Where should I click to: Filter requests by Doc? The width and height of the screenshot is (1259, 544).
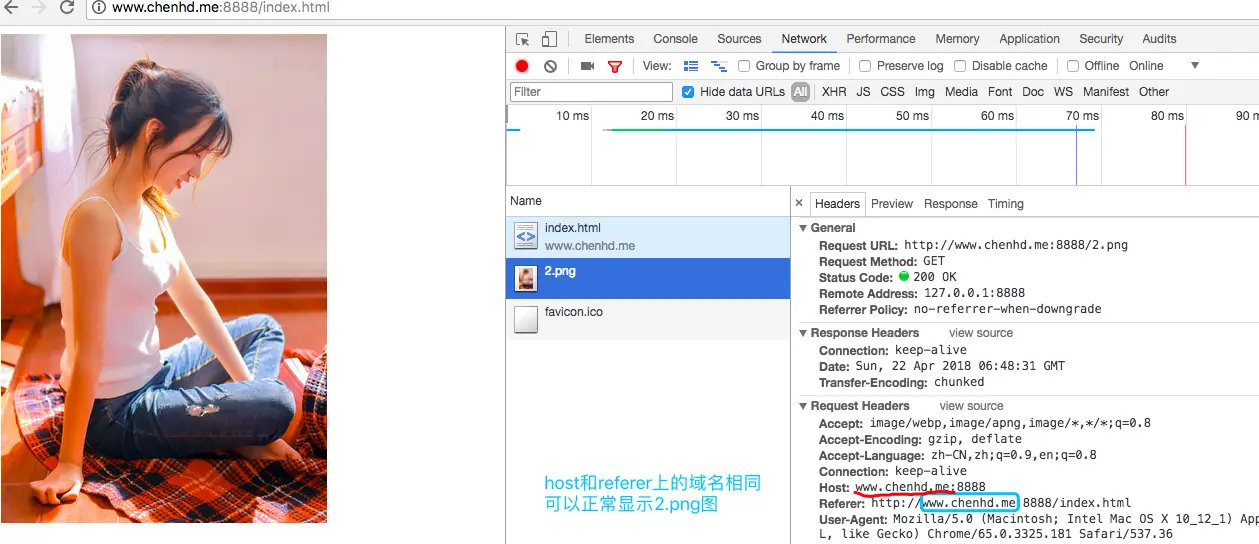pyautogui.click(x=1033, y=92)
